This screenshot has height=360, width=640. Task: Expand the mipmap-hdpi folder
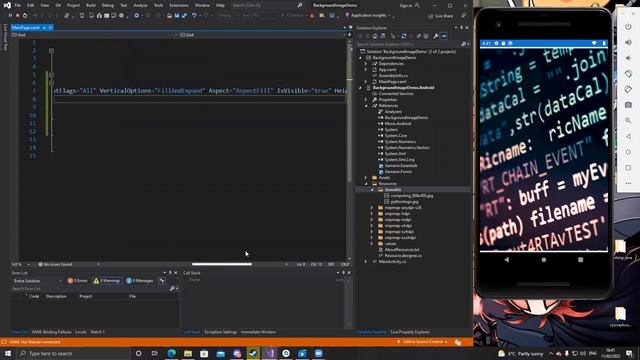(x=372, y=213)
